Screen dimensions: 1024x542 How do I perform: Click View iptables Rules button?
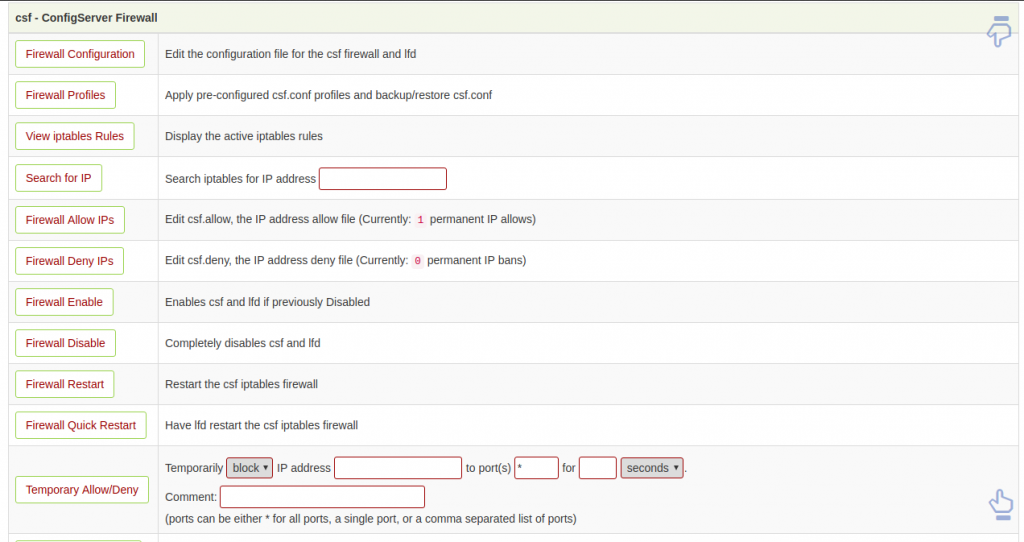tap(74, 136)
